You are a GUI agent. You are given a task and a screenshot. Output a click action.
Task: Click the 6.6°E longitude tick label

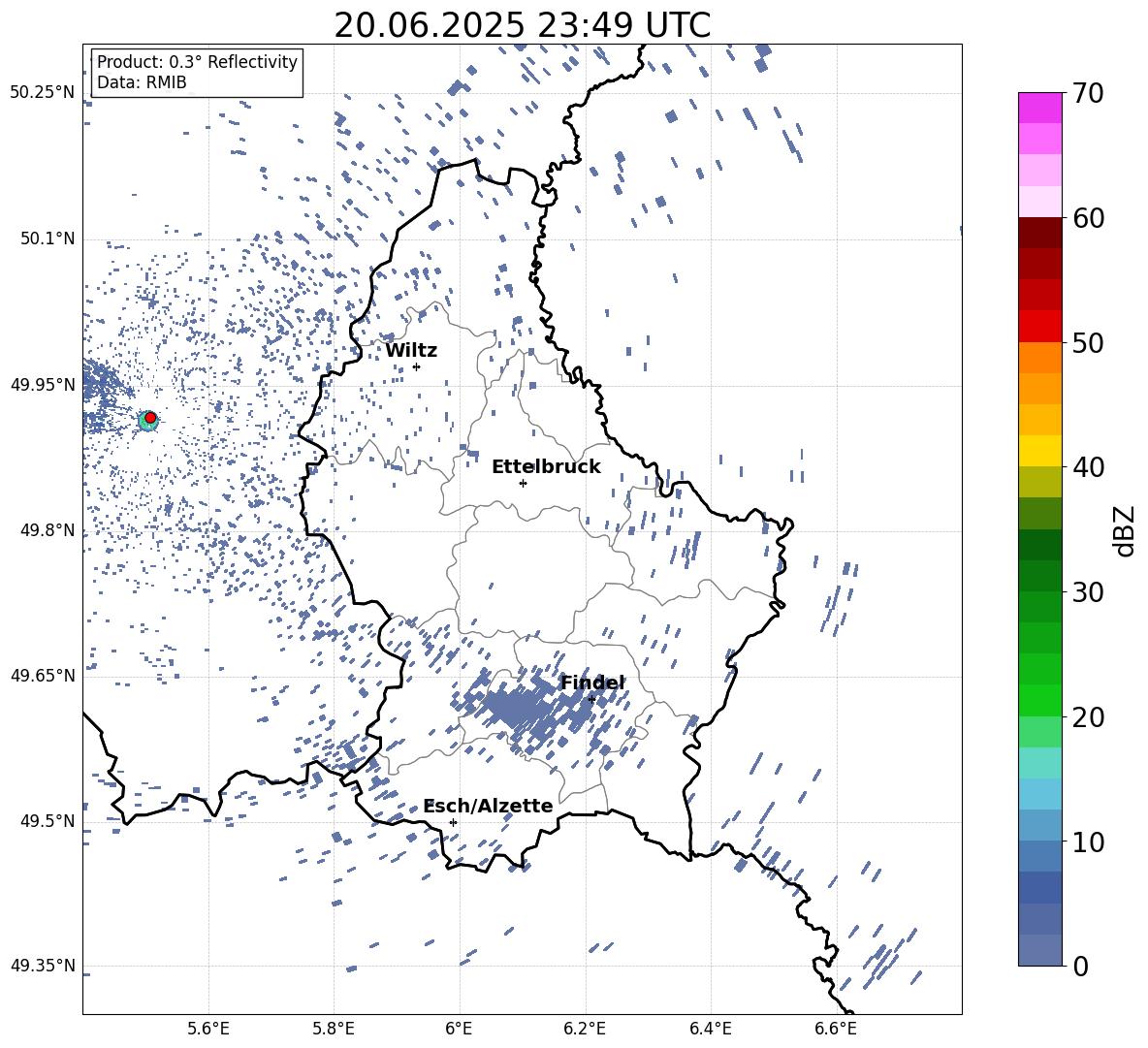click(836, 1029)
